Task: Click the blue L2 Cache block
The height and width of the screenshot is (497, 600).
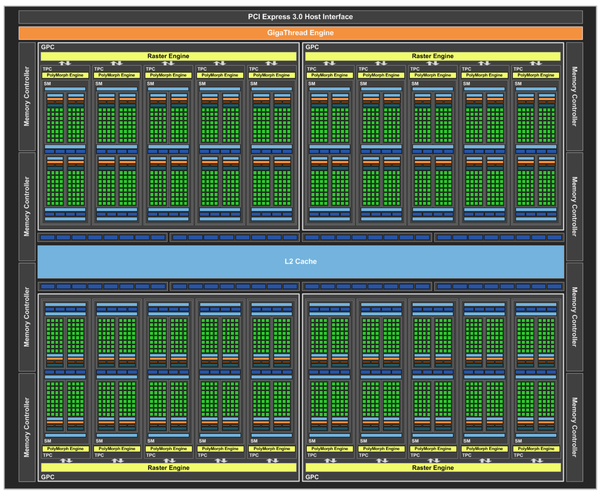Action: tap(301, 262)
